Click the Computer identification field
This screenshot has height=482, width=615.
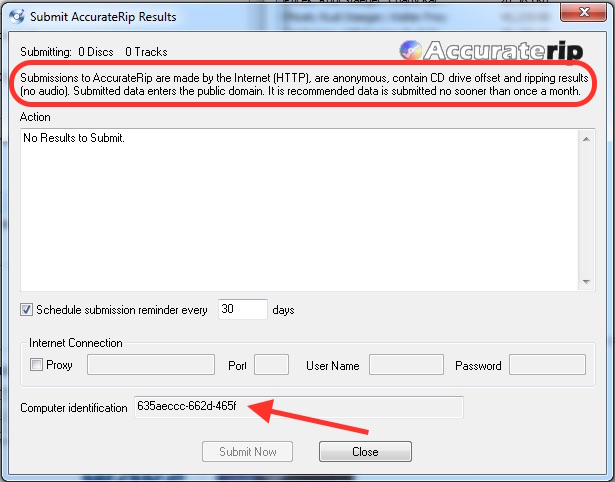coord(298,407)
